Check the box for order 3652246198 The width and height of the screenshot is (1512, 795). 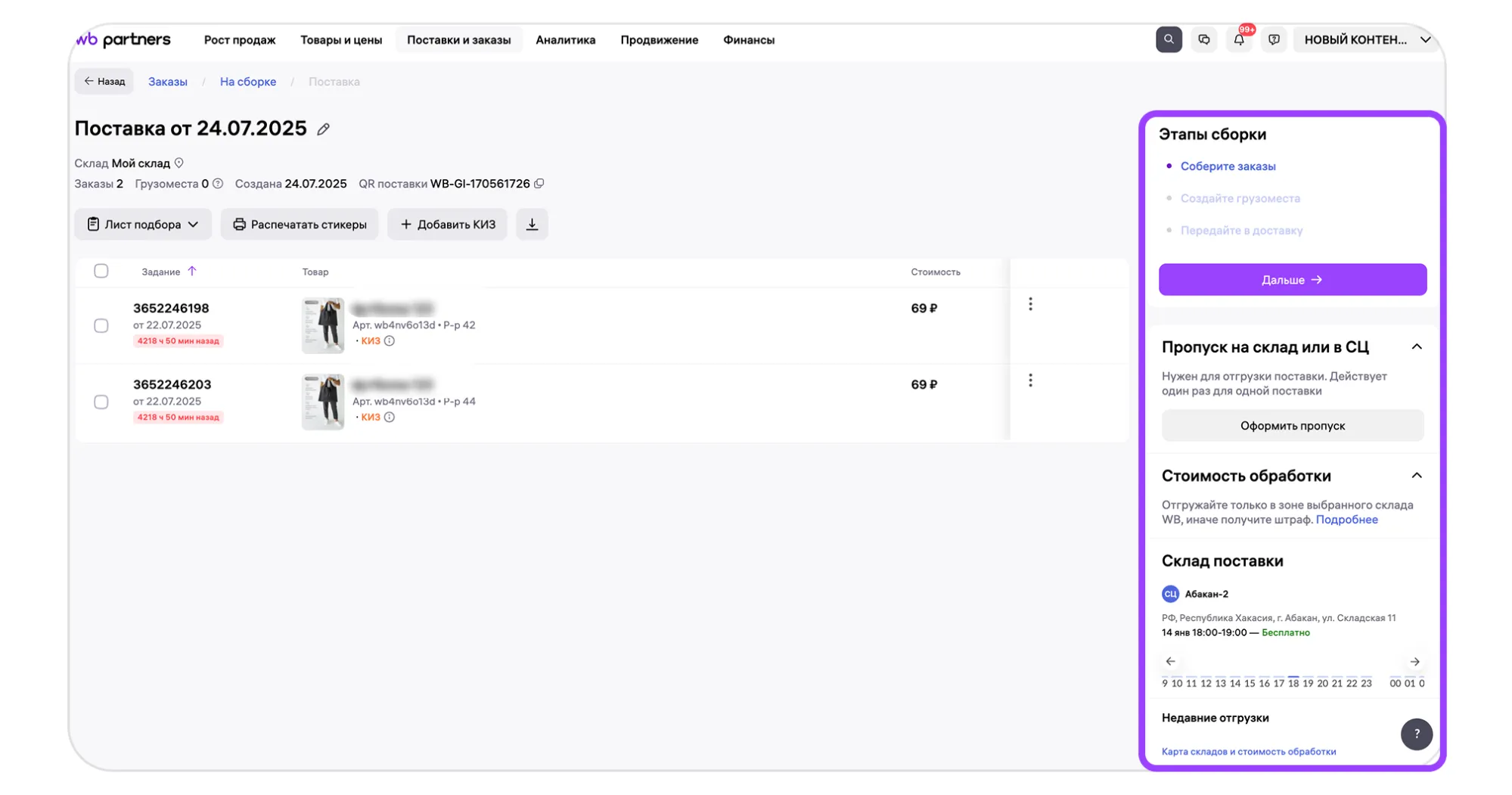click(x=101, y=325)
